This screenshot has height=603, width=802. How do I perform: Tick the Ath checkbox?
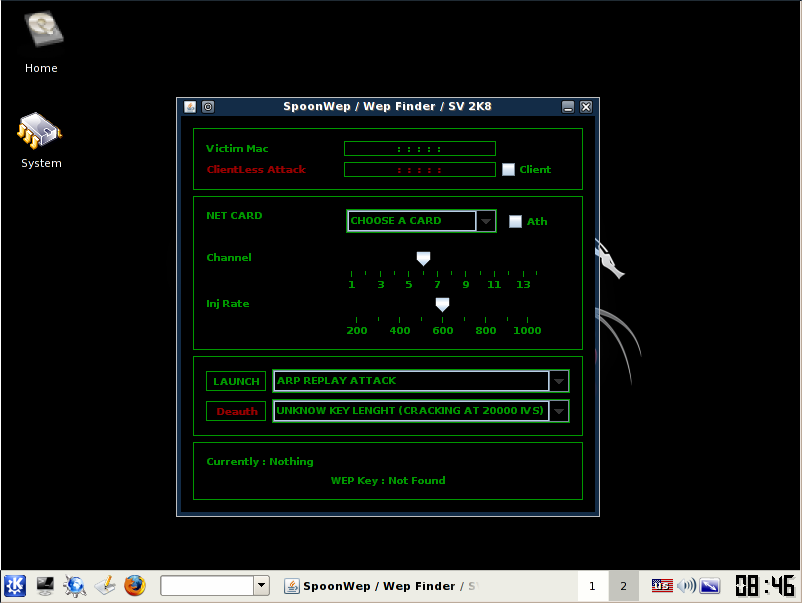tap(515, 221)
